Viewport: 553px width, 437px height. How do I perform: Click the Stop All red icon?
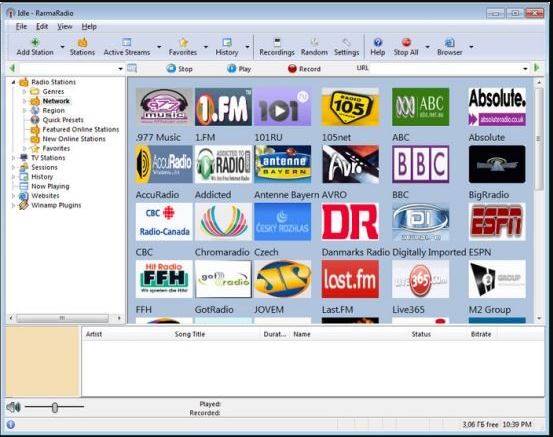click(x=407, y=42)
